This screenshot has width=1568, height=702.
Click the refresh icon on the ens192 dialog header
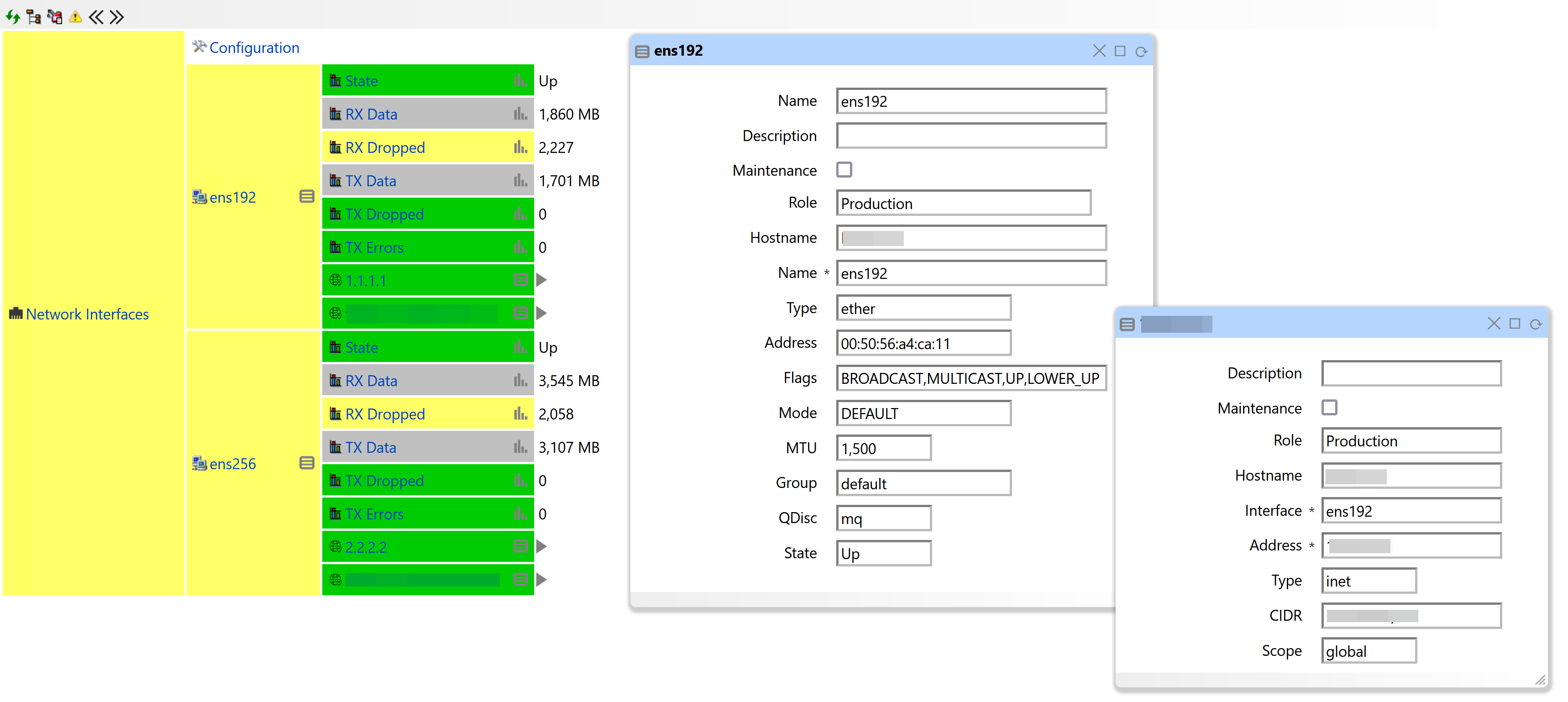[1141, 51]
